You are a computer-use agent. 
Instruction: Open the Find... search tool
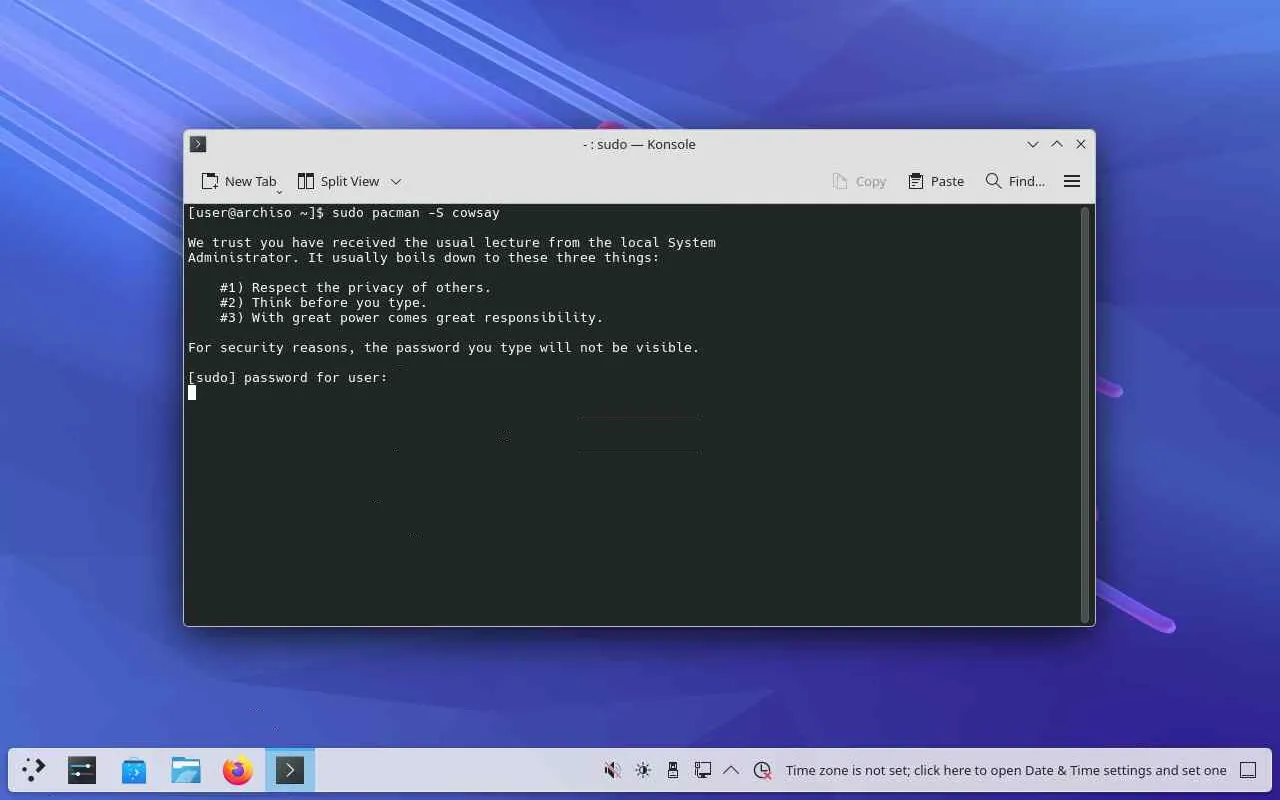point(1015,181)
